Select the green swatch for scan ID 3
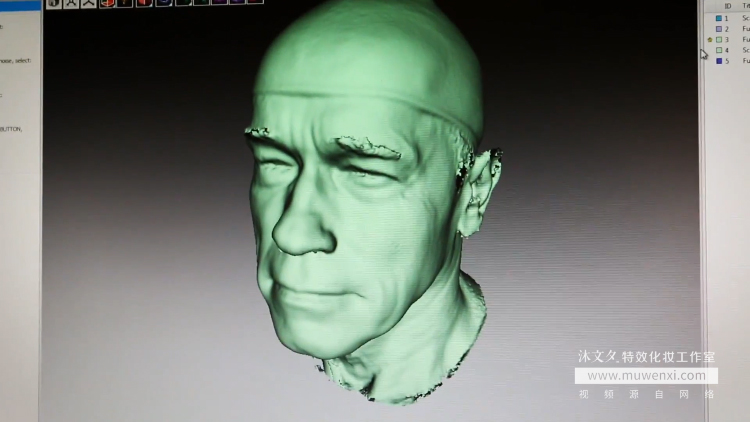Screen dimensions: 750x422 coord(719,40)
